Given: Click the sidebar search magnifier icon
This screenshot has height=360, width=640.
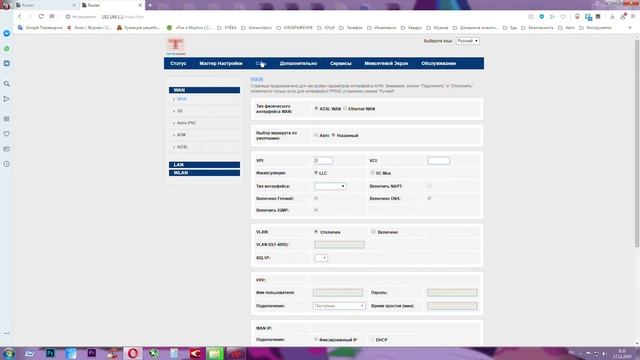Looking at the screenshot, I should pos(7,83).
